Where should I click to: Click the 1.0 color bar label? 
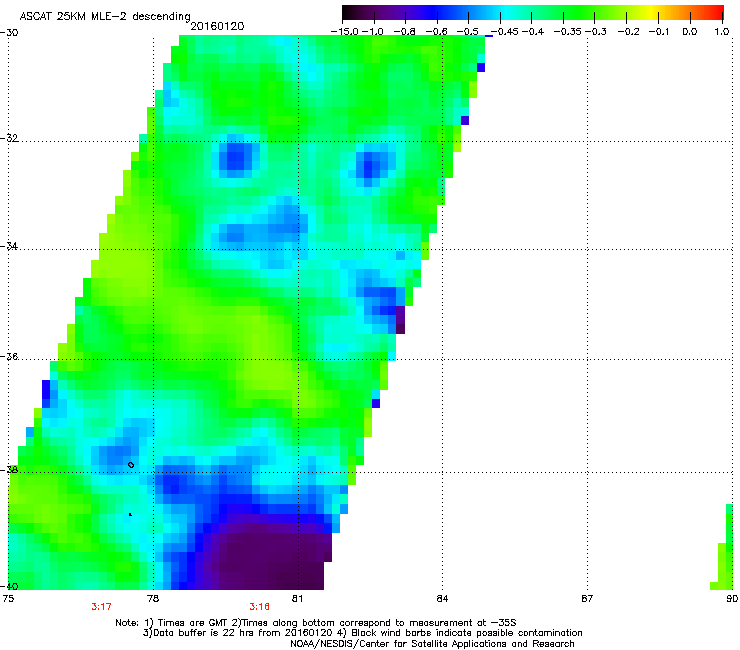(722, 32)
